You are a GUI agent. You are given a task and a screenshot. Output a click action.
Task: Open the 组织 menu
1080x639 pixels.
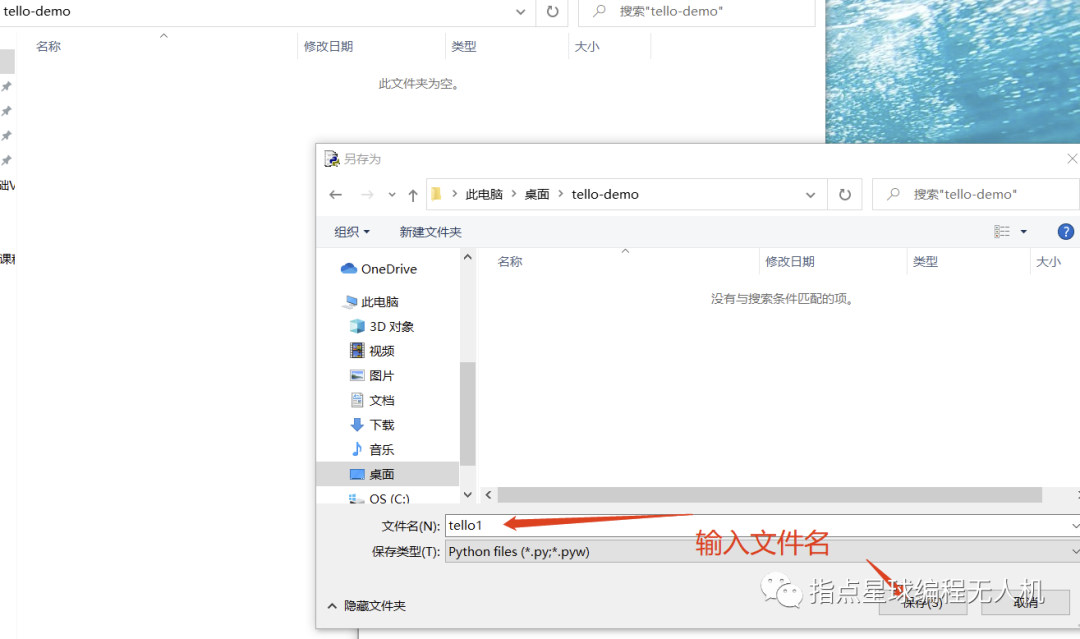351,232
